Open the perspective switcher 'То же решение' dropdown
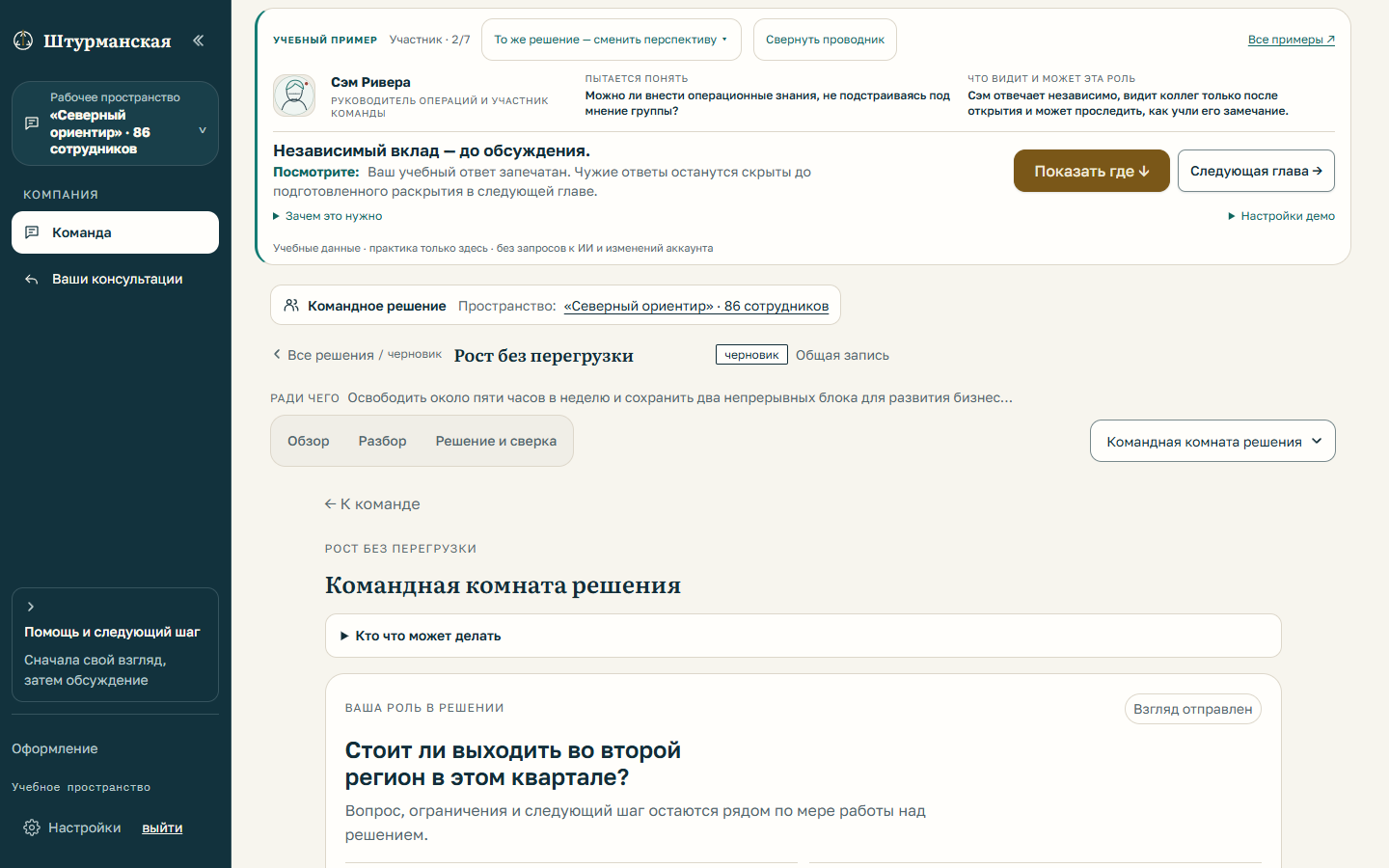This screenshot has width=1389, height=868. [x=611, y=40]
